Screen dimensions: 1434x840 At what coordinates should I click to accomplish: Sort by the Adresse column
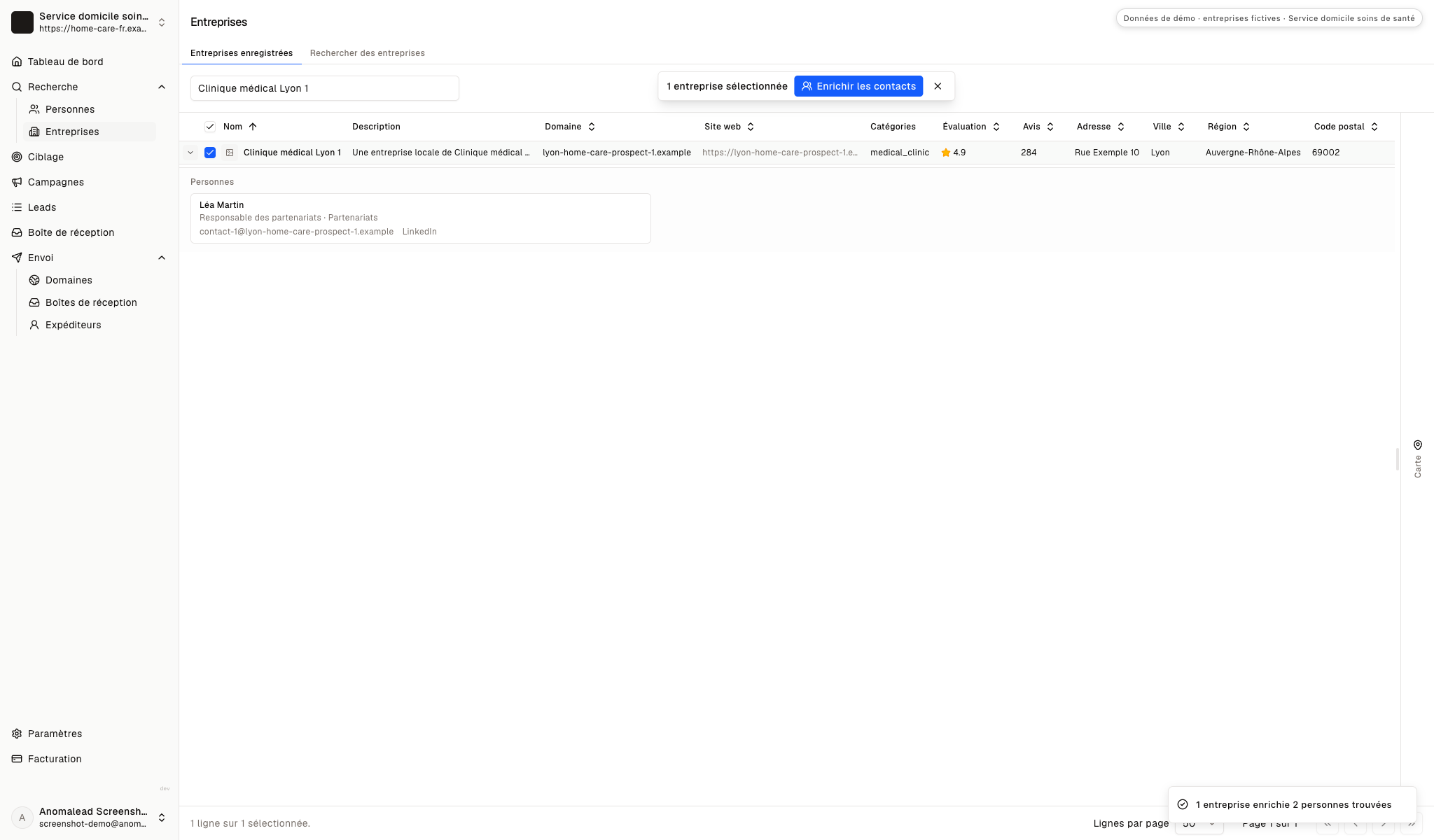(1101, 127)
